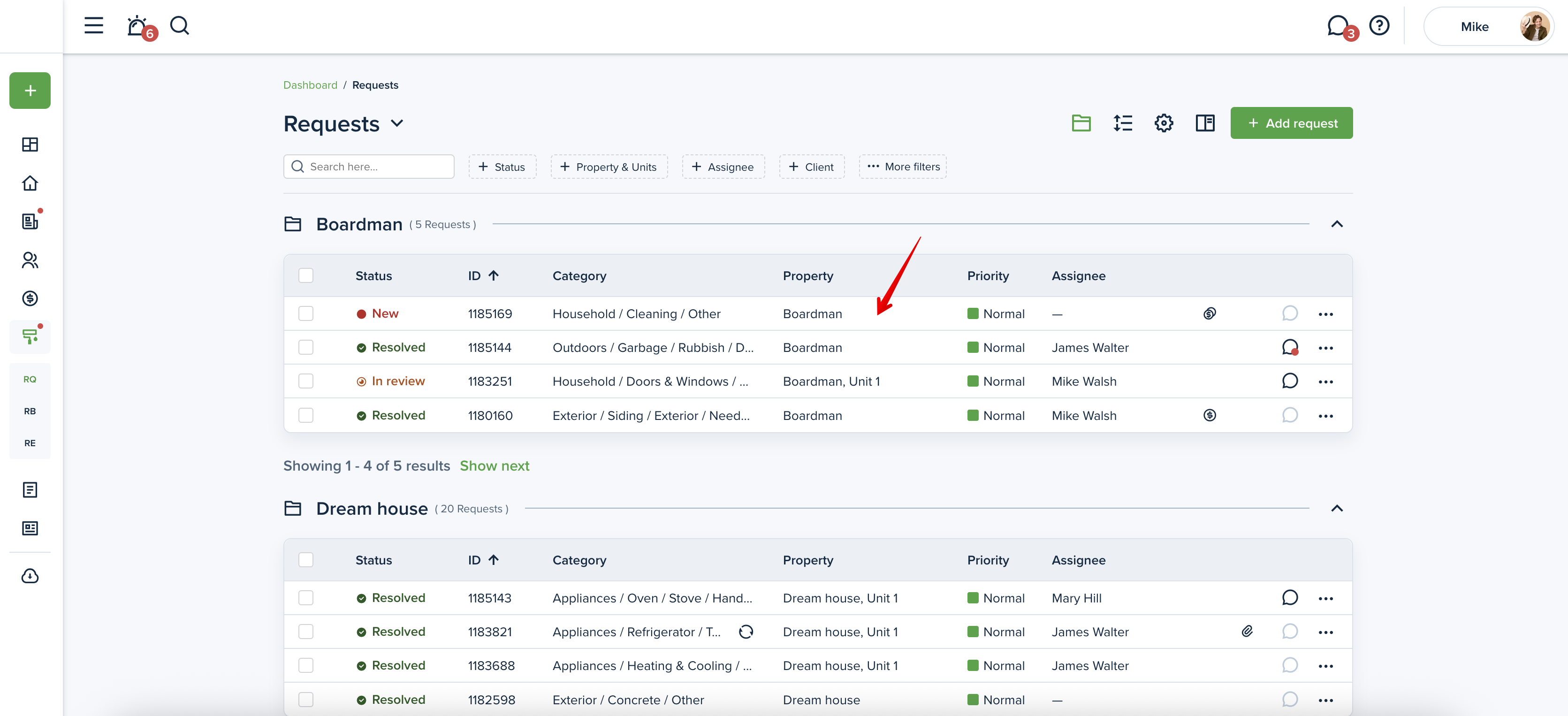Click the Show next link
Image resolution: width=1568 pixels, height=716 pixels.
click(494, 466)
